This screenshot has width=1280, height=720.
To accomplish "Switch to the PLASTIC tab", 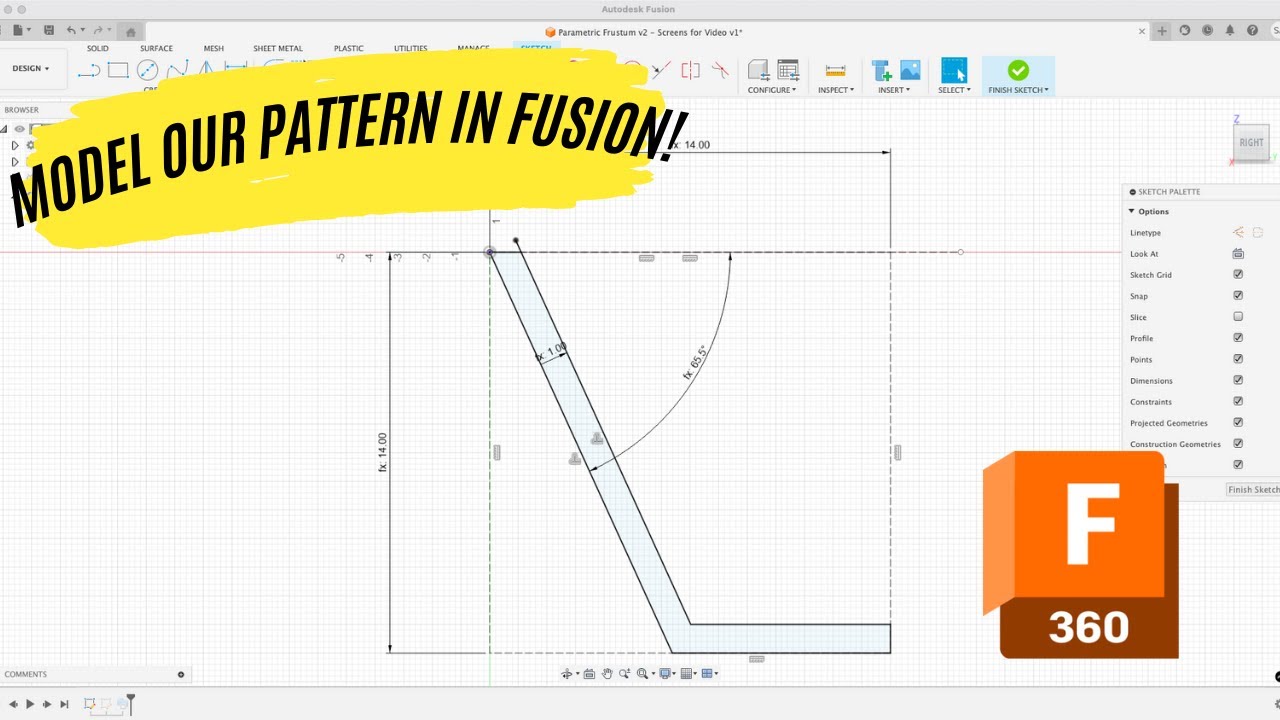I will (349, 48).
